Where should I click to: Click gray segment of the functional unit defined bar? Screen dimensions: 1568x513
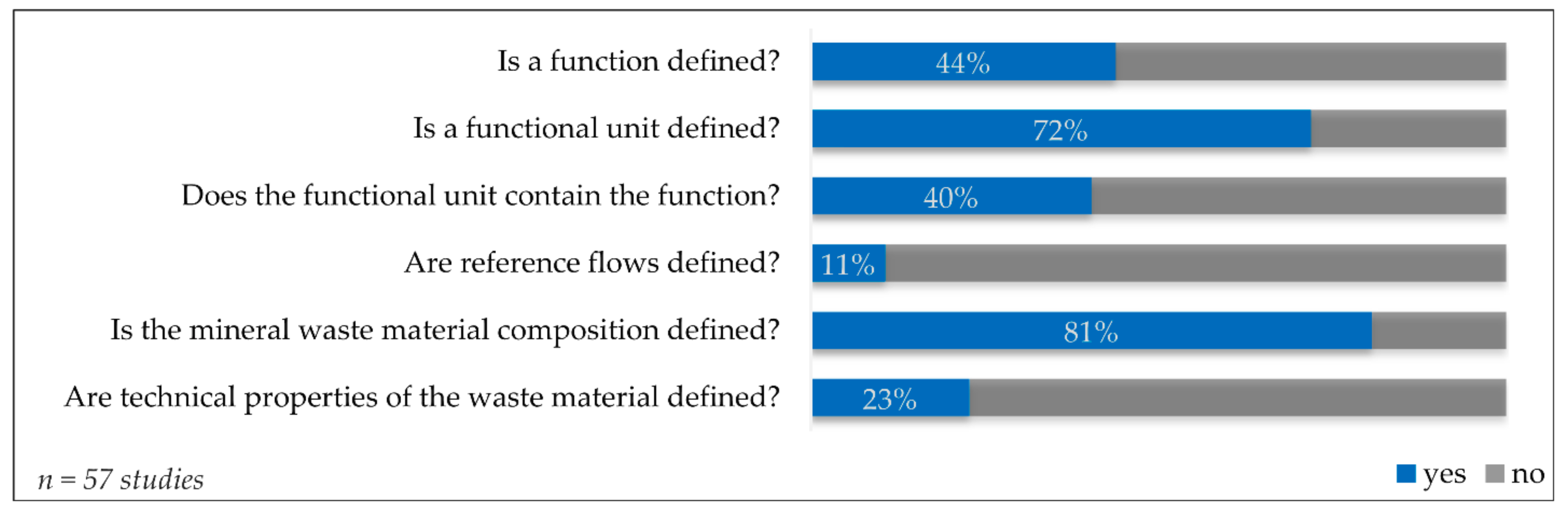tap(1408, 129)
